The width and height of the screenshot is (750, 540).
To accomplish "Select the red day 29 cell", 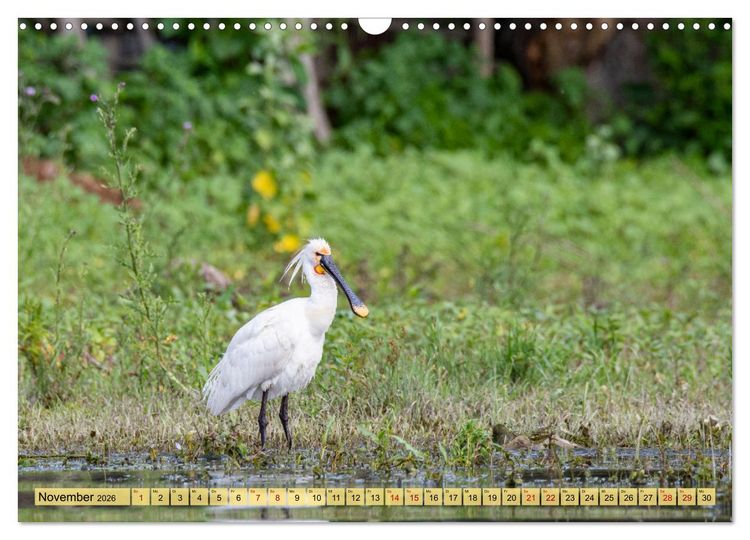I will click(x=687, y=497).
